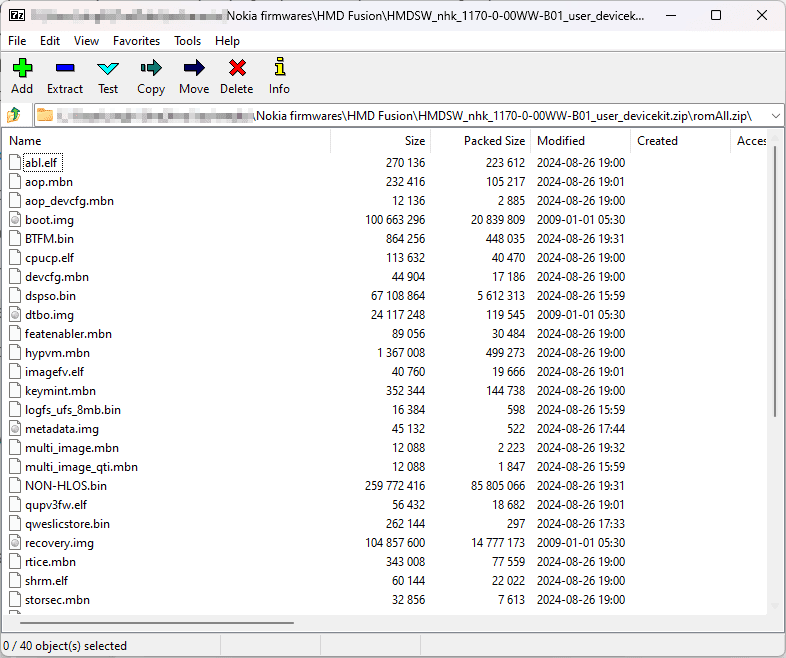Select the shrm.elf file icon
The width and height of the screenshot is (786, 658).
point(16,581)
